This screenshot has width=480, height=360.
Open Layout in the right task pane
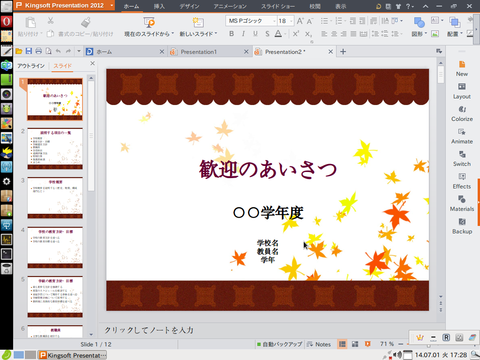[x=462, y=91]
